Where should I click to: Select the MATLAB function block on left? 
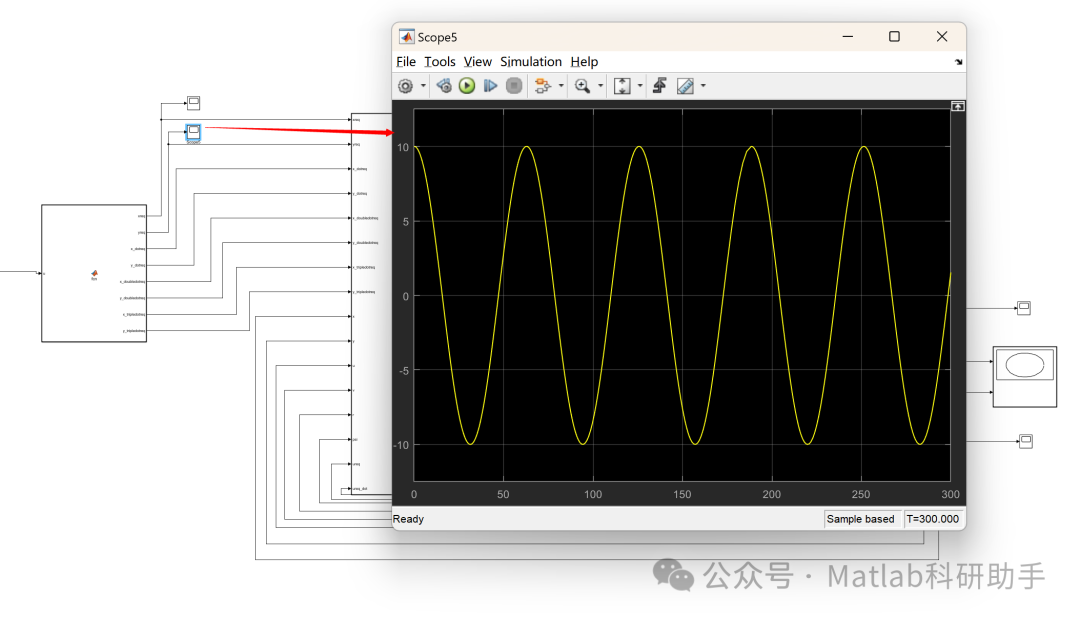pyautogui.click(x=94, y=273)
